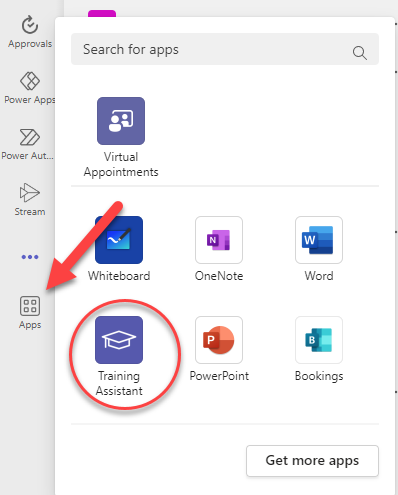The height and width of the screenshot is (495, 398).
Task: Focus the Search for apps field
Action: [x=225, y=49]
